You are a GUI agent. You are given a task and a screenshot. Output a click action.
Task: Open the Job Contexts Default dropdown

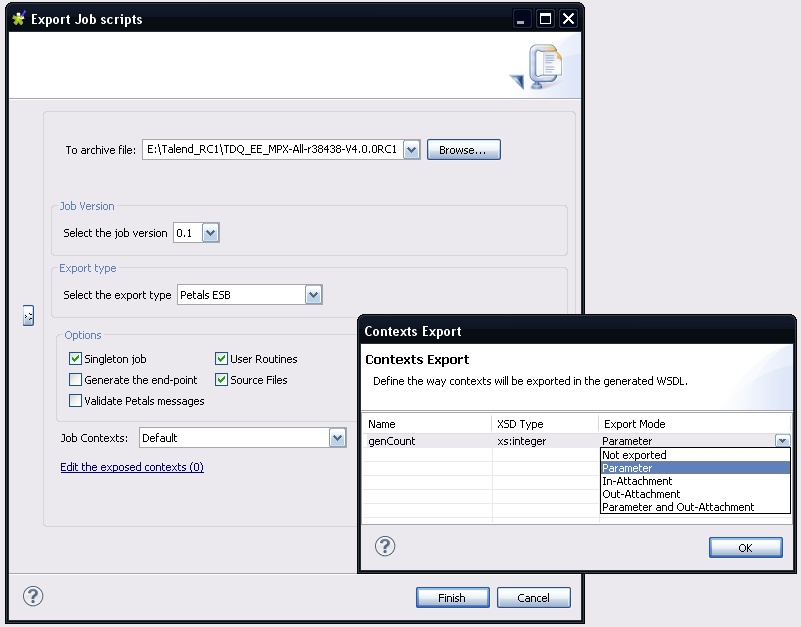337,438
